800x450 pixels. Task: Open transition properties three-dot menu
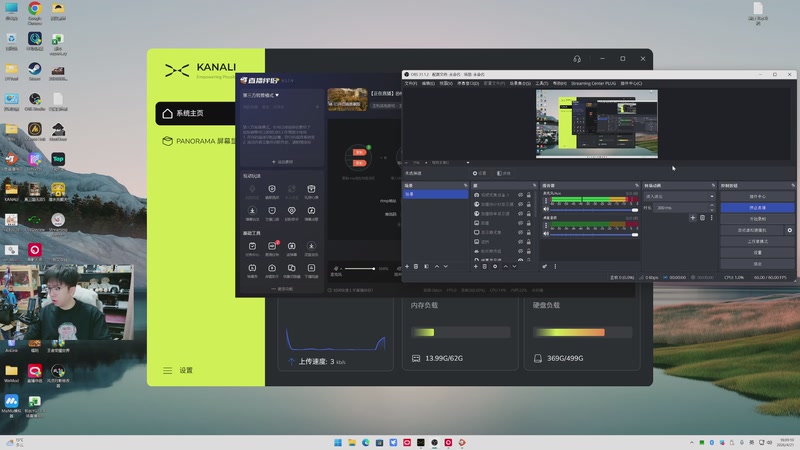pyautogui.click(x=712, y=218)
